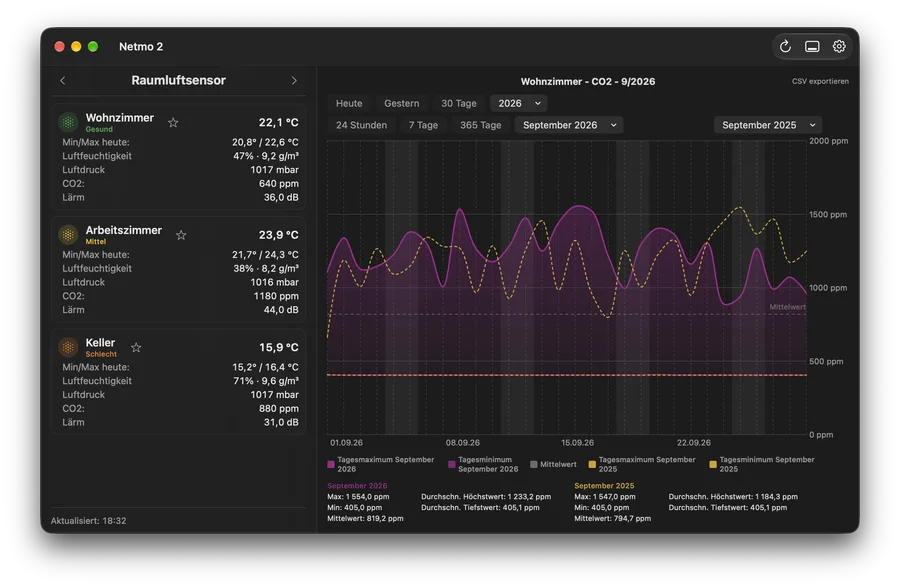The height and width of the screenshot is (587, 900).
Task: Click the Tagesminimum September 2025 legend swatch
Action: [x=713, y=464]
